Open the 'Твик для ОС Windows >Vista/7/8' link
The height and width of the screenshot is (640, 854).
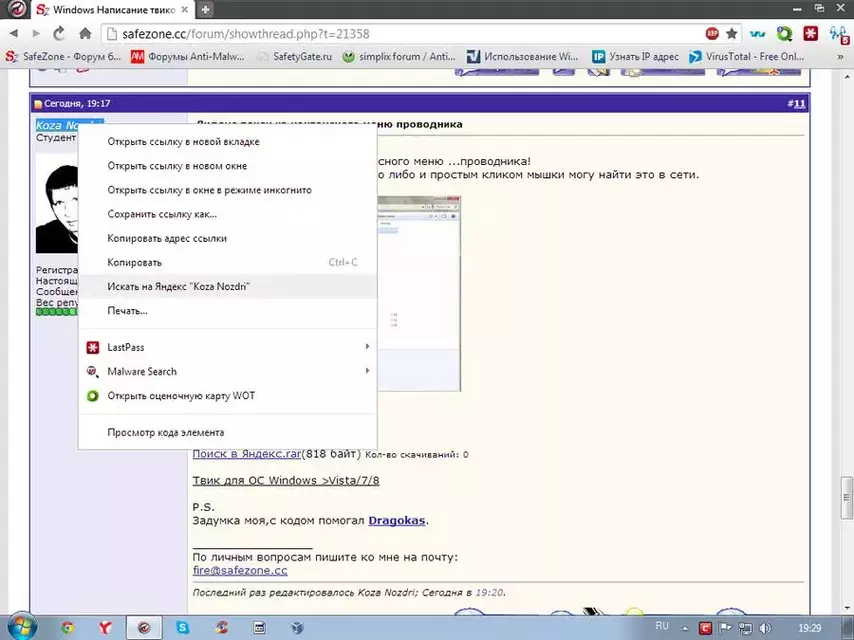[286, 480]
